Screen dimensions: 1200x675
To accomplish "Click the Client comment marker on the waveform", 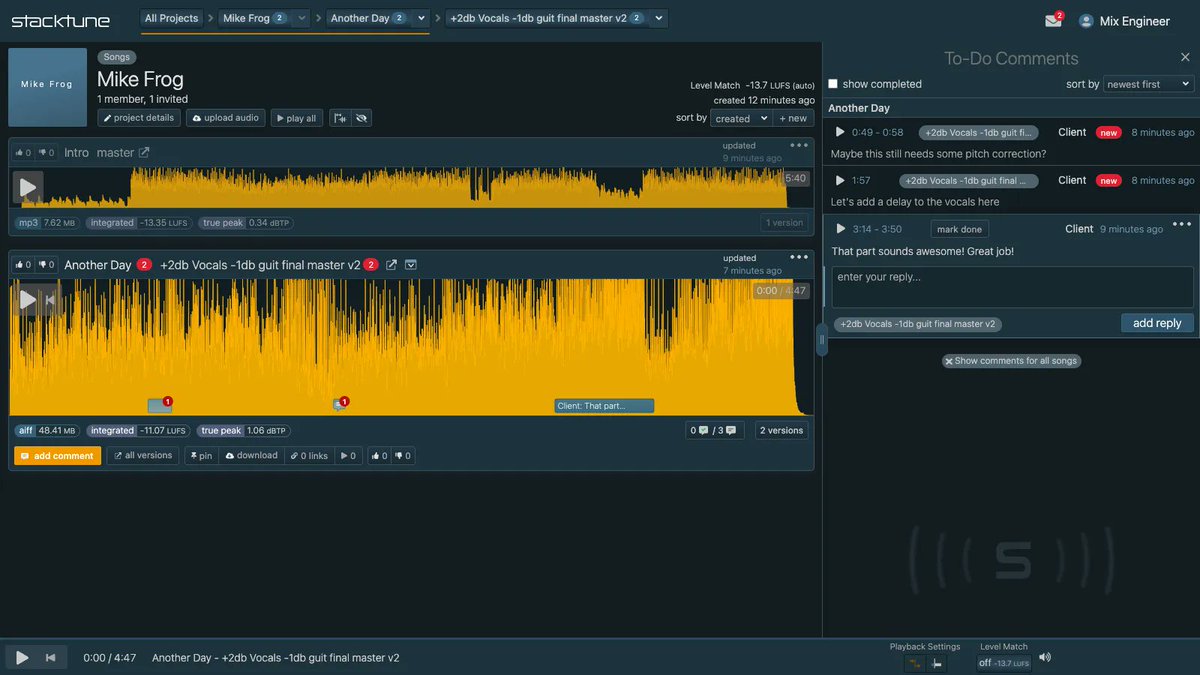I will pyautogui.click(x=604, y=405).
